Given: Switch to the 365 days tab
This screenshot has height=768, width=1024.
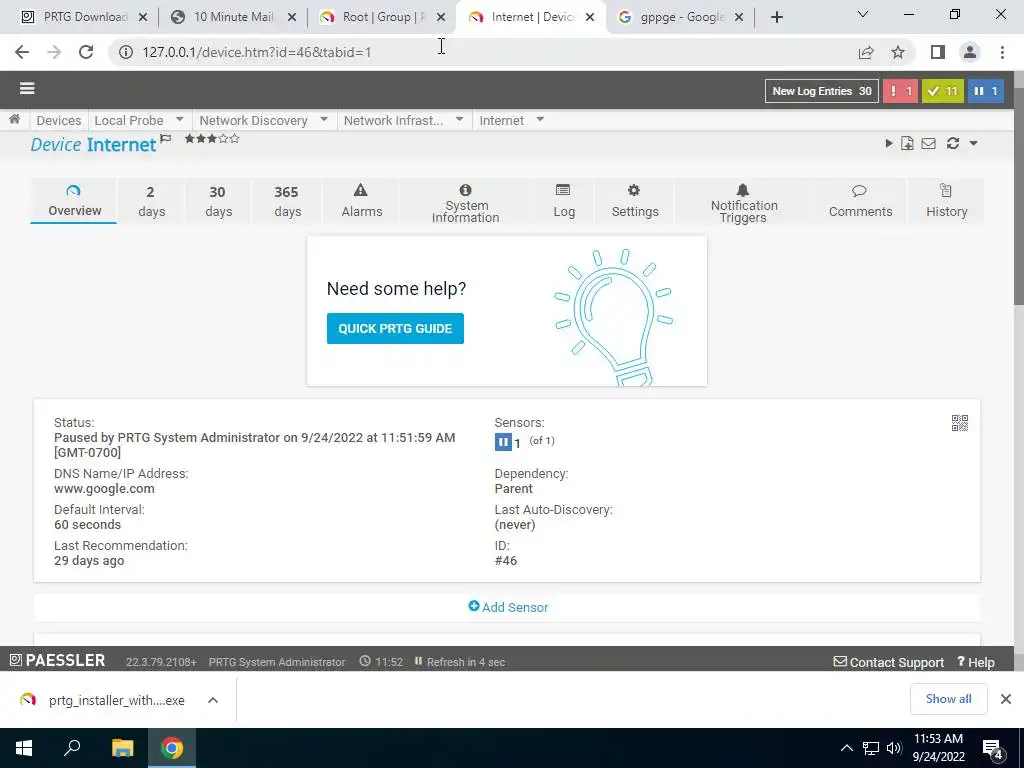Looking at the screenshot, I should 287,200.
